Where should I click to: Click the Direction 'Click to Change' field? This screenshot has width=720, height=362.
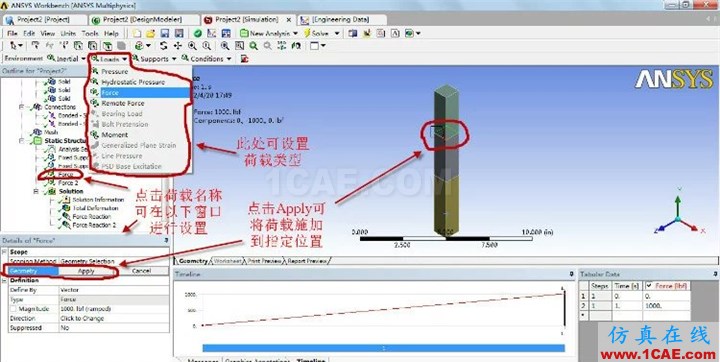pos(114,318)
